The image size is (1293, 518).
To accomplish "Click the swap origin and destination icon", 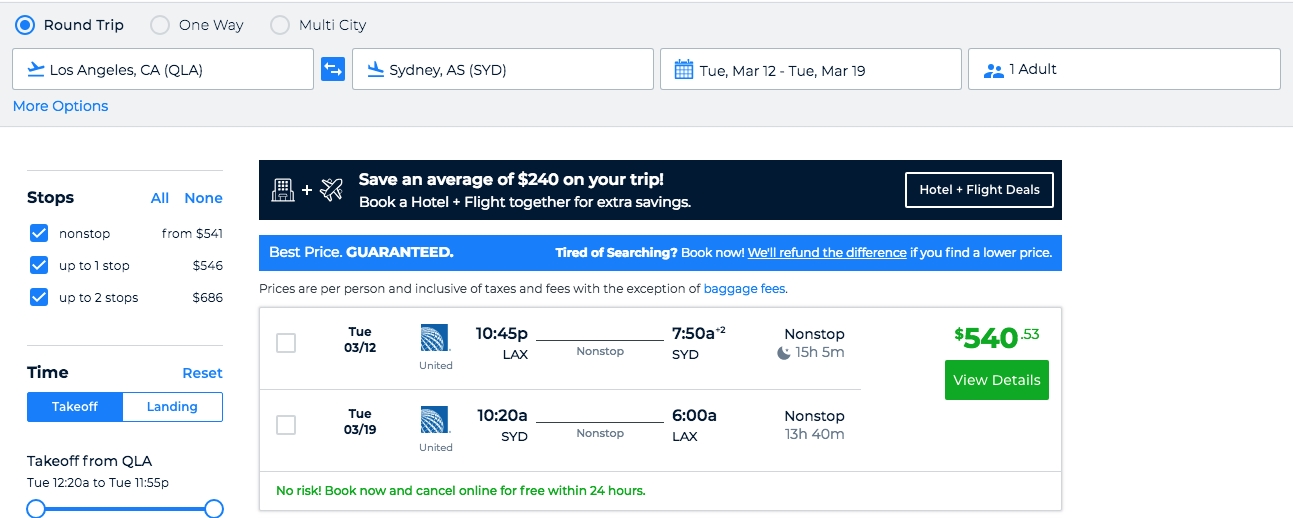I will (332, 69).
